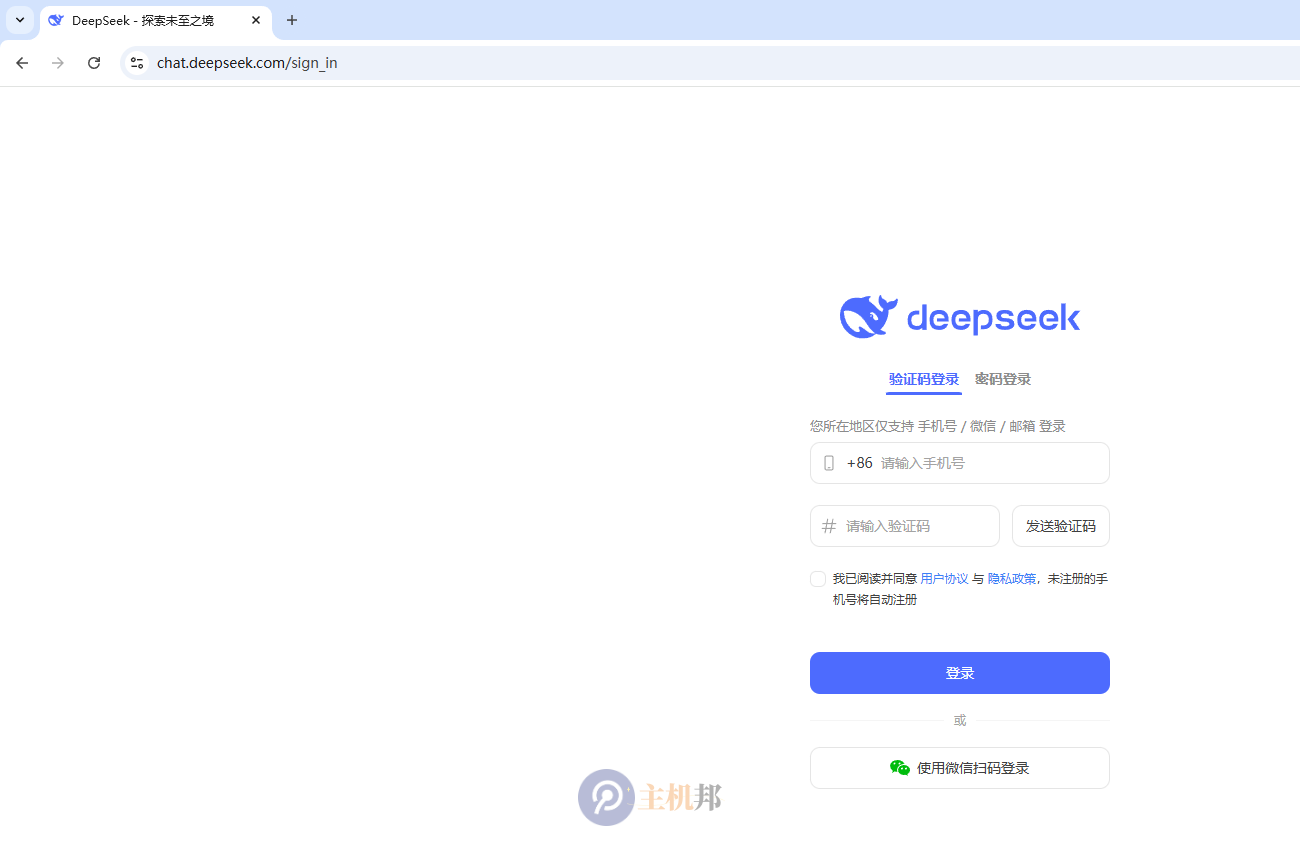Check the agreement checkbox

point(818,579)
